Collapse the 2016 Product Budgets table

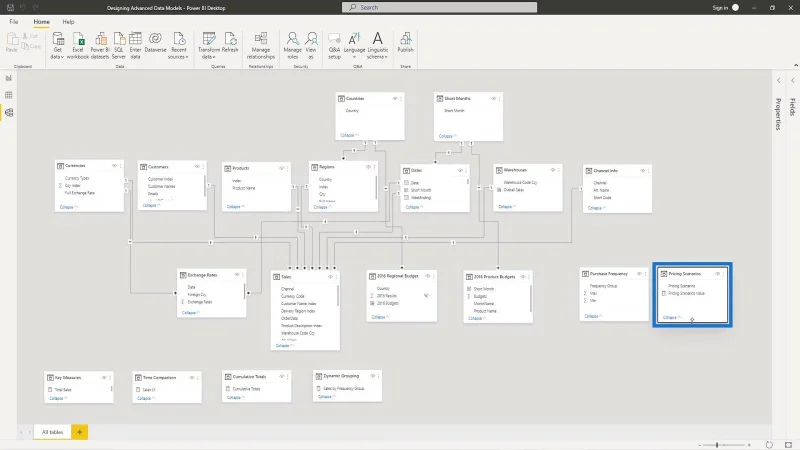[x=477, y=318]
